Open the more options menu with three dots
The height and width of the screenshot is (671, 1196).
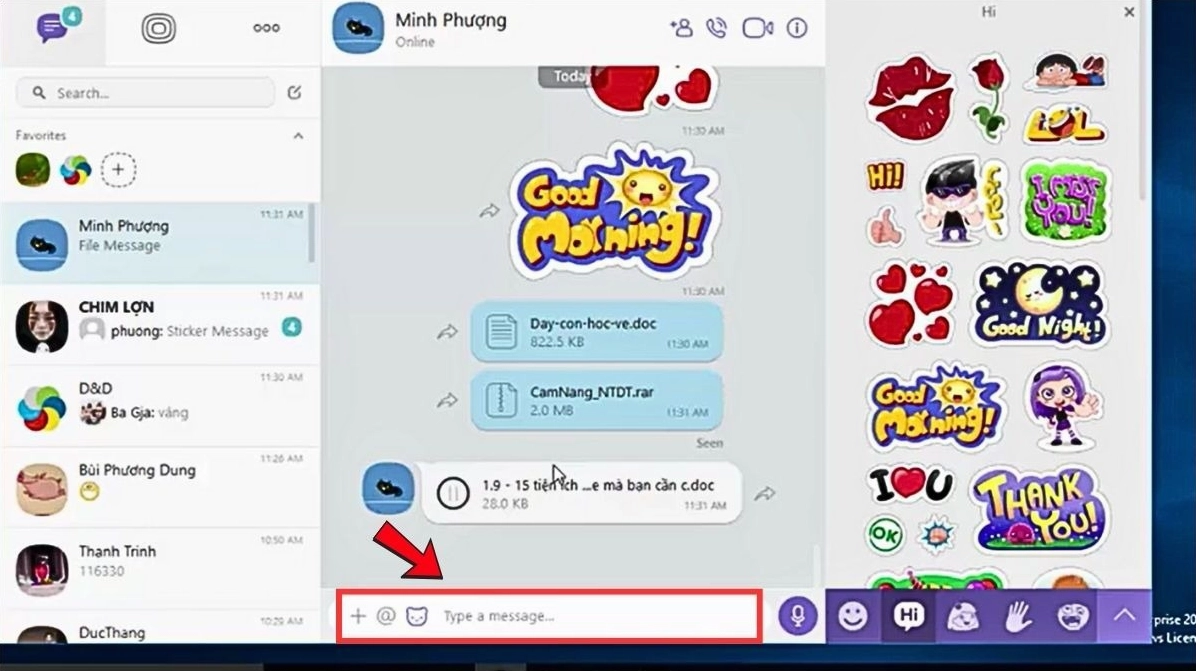[265, 27]
